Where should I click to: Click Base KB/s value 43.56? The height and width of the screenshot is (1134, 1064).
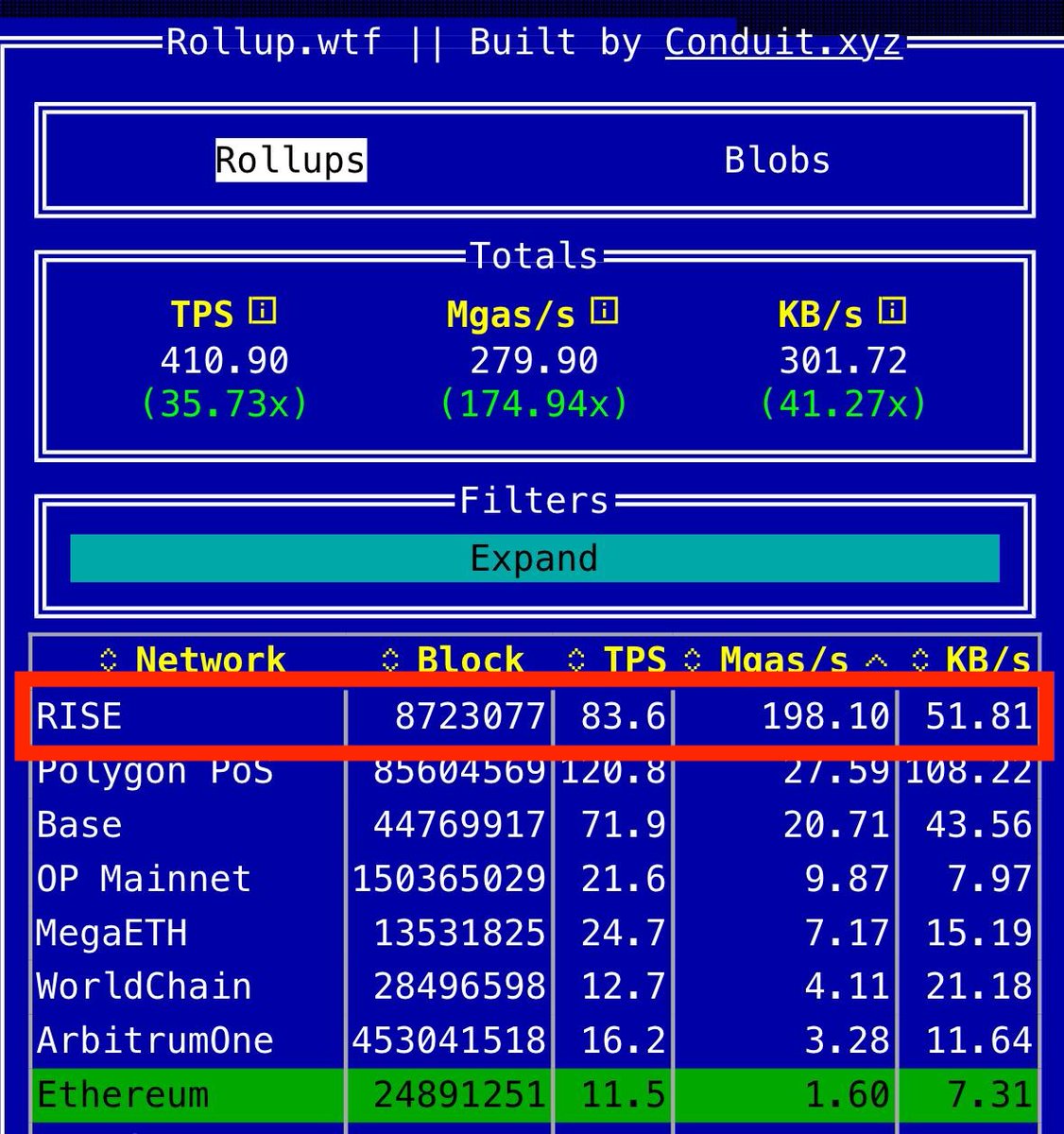tap(978, 825)
